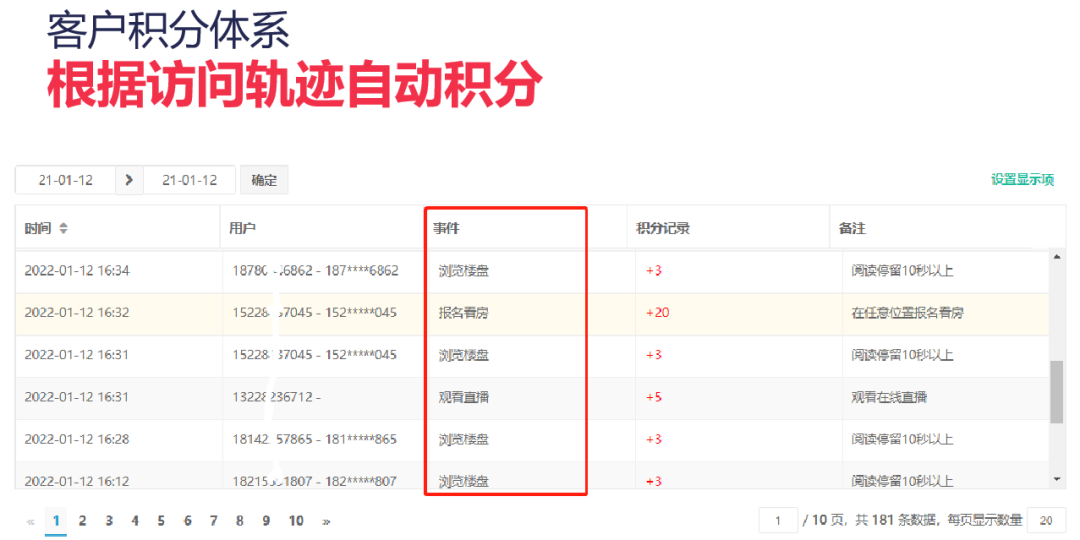Open 设置显示项 display settings link
Viewport: 1080px width, 540px height.
click(x=1022, y=180)
